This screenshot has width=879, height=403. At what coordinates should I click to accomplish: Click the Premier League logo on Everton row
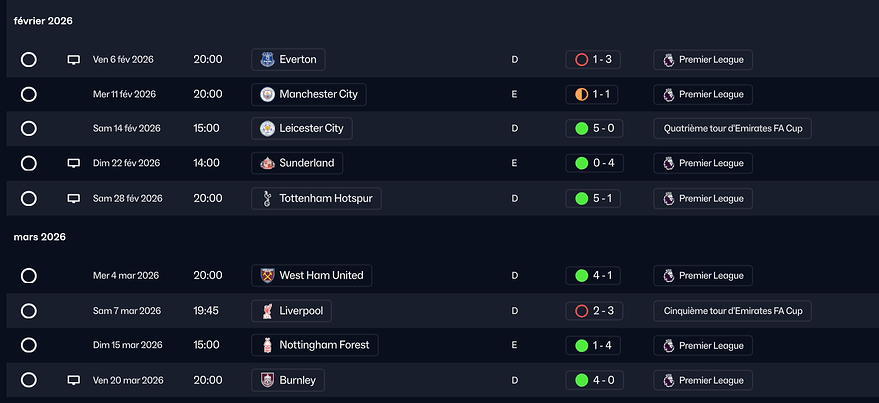[666, 60]
